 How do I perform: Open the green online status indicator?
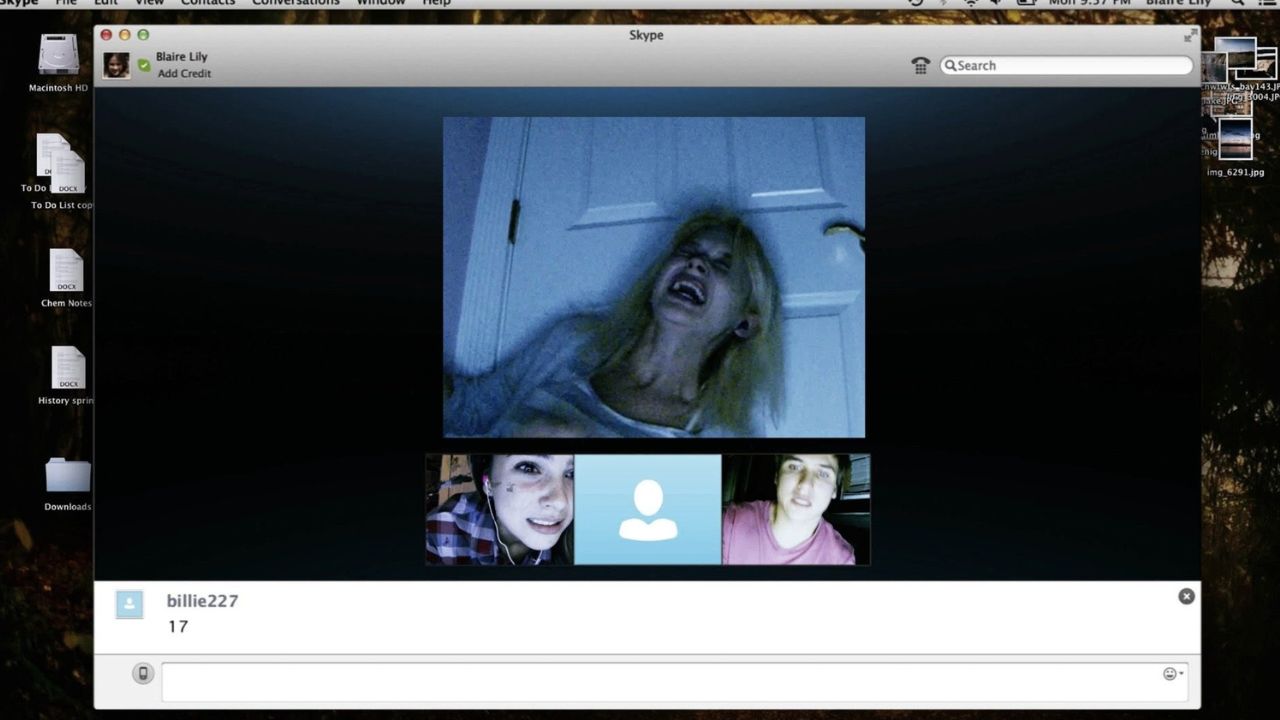[x=144, y=65]
